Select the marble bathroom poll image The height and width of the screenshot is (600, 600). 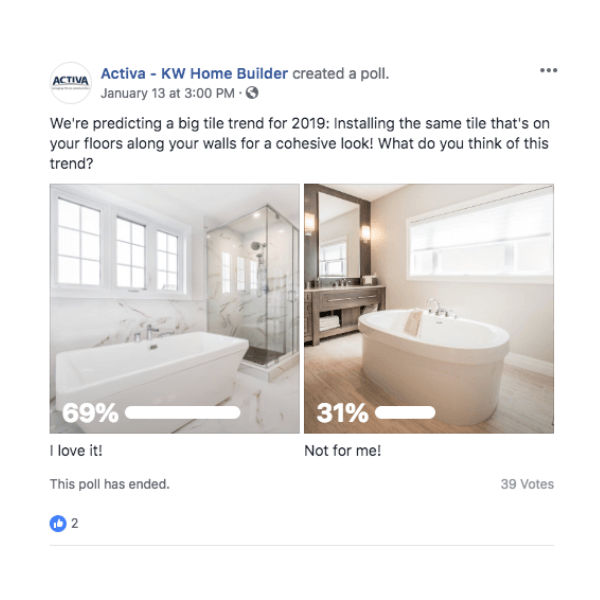[174, 308]
